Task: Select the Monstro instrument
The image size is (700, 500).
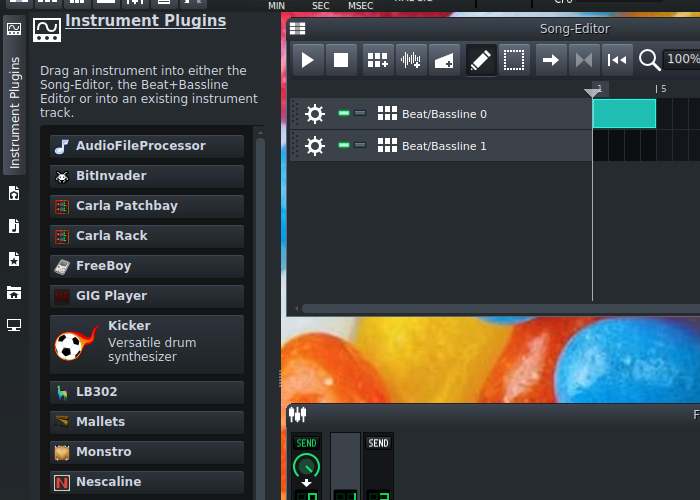Action: (147, 452)
